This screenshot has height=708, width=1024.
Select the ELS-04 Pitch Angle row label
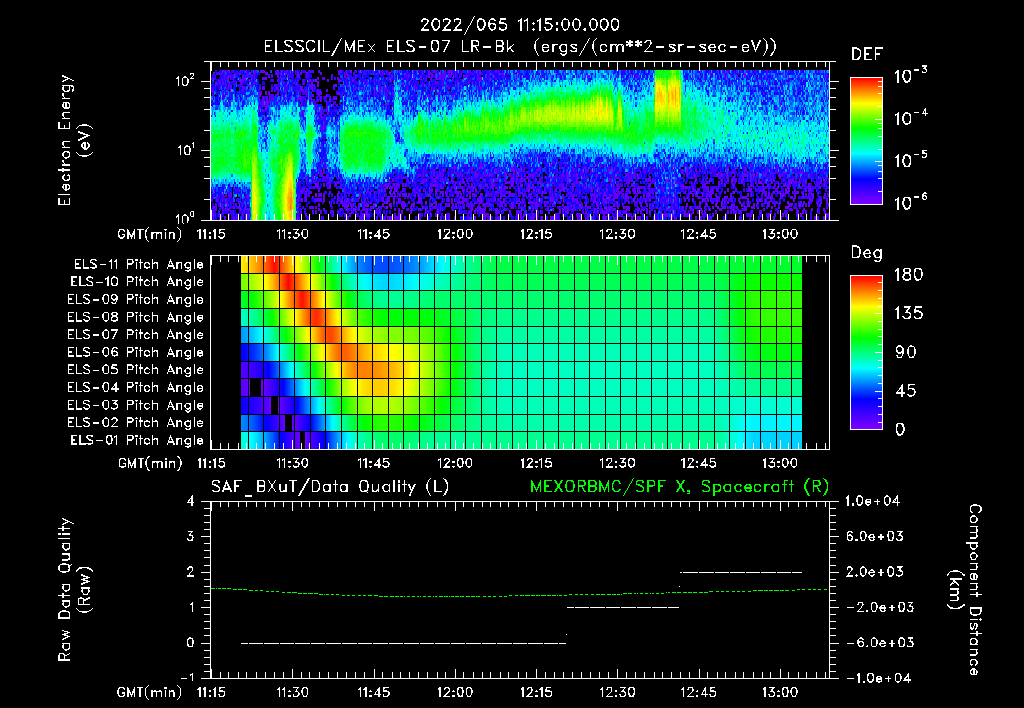click(x=136, y=388)
